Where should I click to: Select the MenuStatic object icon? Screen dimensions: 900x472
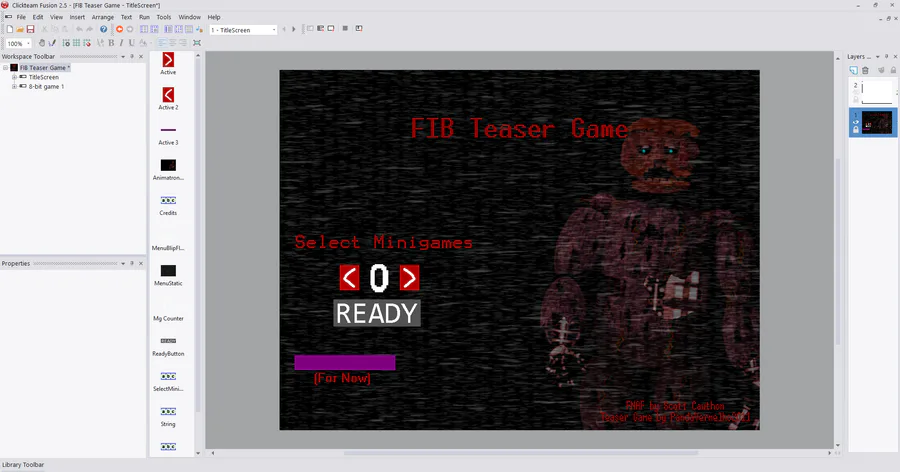(168, 270)
